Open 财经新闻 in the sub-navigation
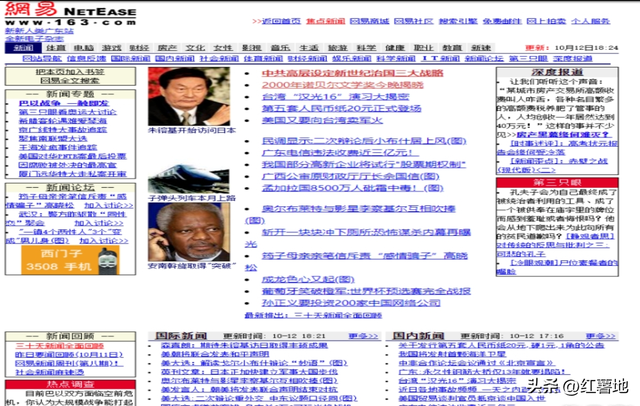The image size is (640, 406). coord(307,59)
